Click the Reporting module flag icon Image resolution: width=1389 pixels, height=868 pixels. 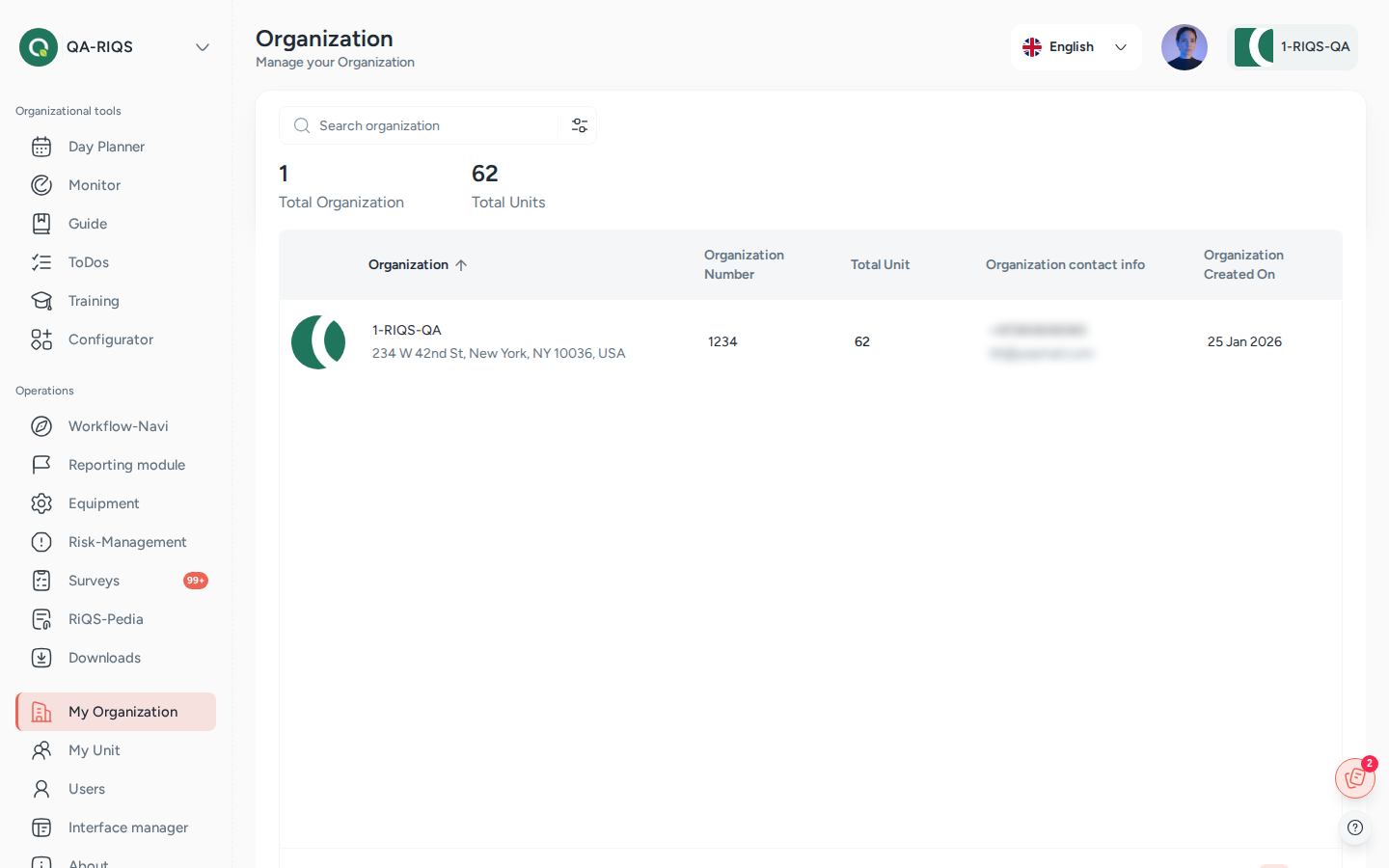(x=41, y=465)
